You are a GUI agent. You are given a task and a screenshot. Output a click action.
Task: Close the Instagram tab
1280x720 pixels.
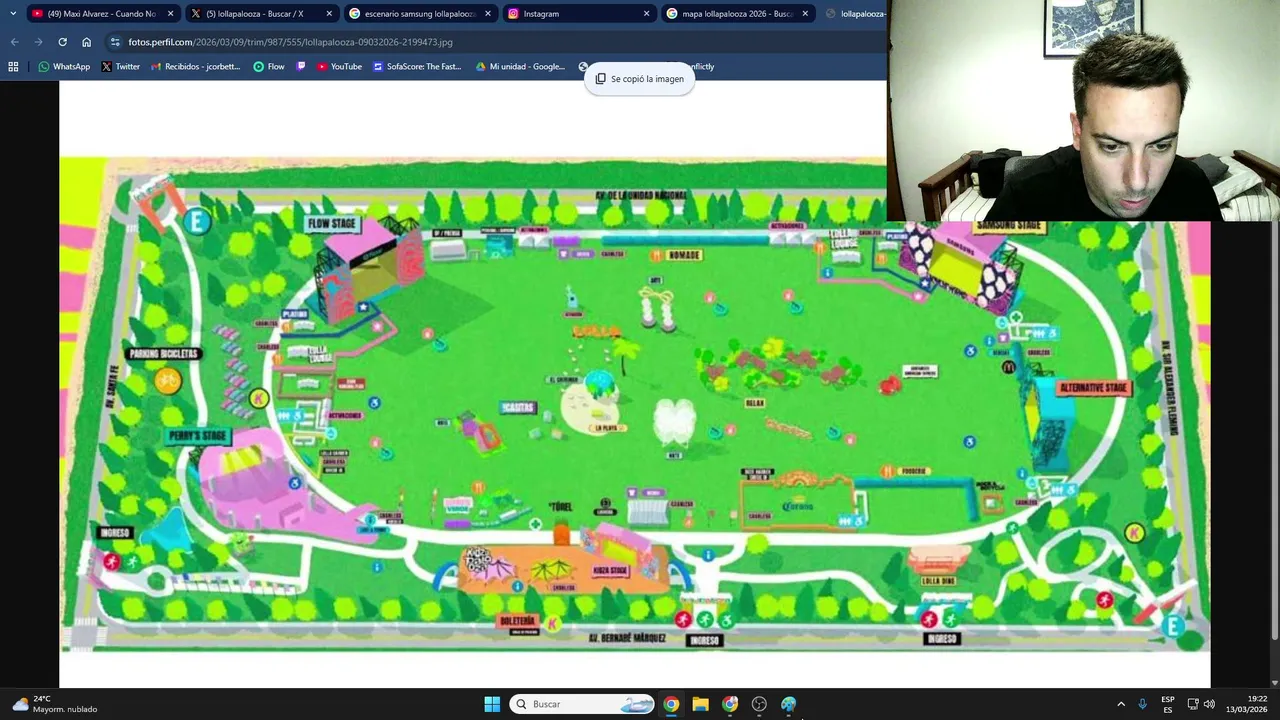point(646,14)
